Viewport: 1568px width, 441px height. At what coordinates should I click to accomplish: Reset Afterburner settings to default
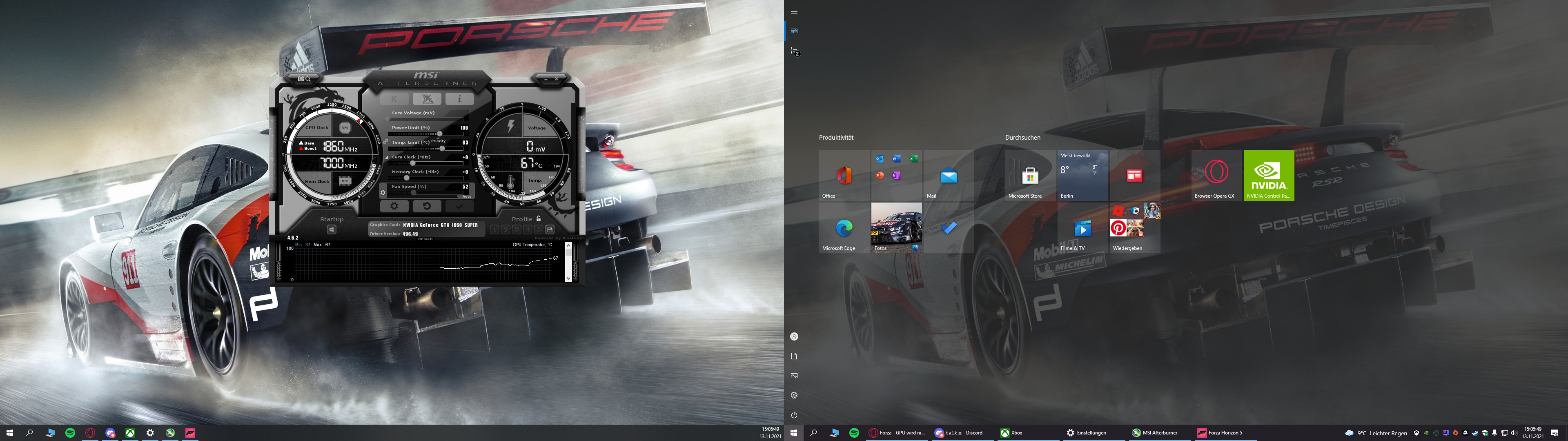coord(426,206)
